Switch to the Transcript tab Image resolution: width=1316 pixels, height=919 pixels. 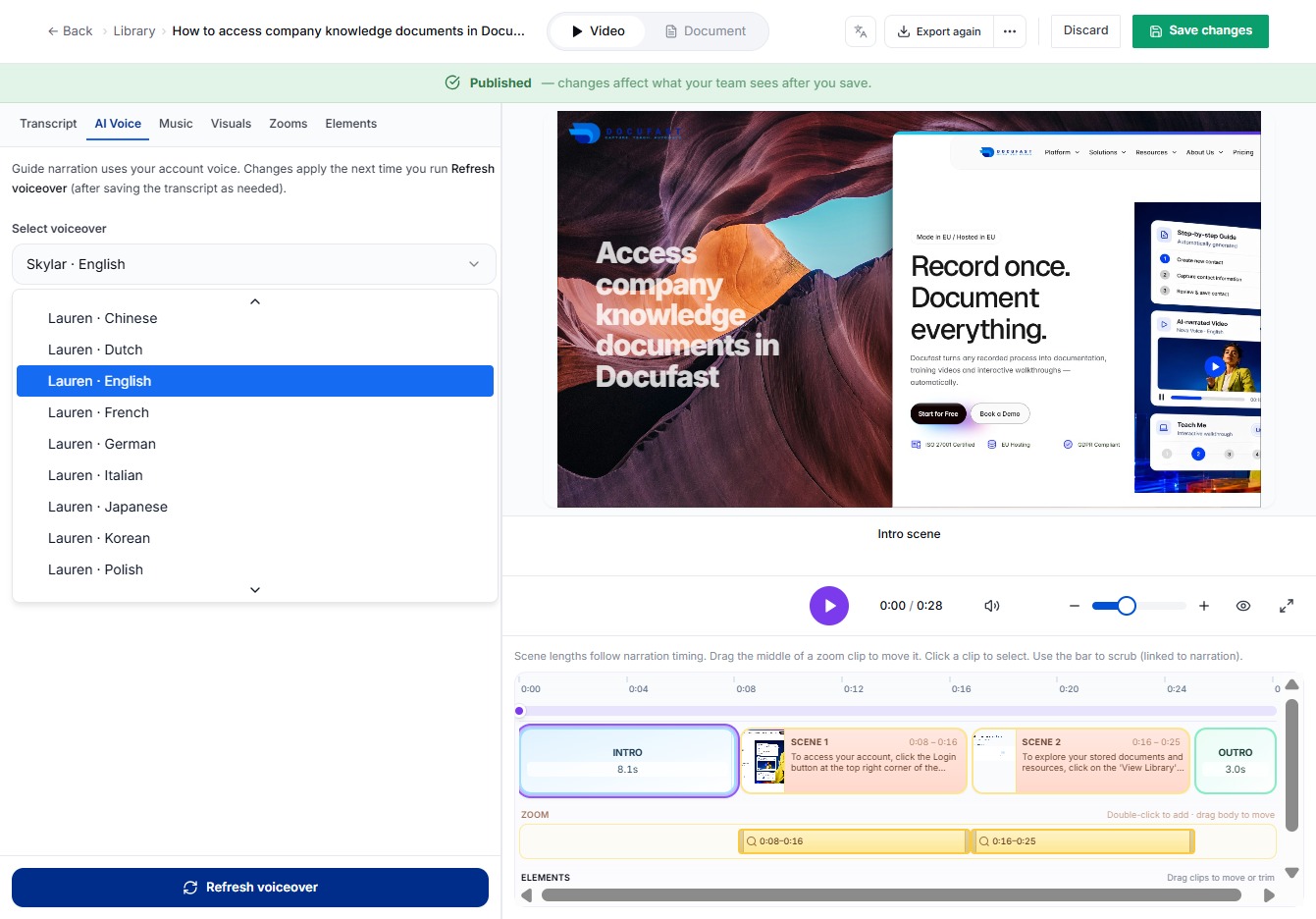(48, 124)
